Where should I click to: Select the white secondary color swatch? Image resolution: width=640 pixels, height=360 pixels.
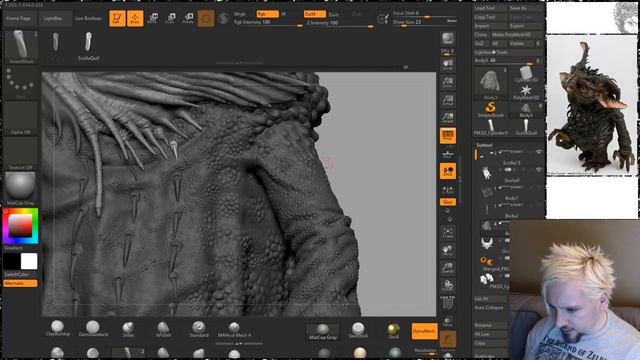pyautogui.click(x=29, y=261)
